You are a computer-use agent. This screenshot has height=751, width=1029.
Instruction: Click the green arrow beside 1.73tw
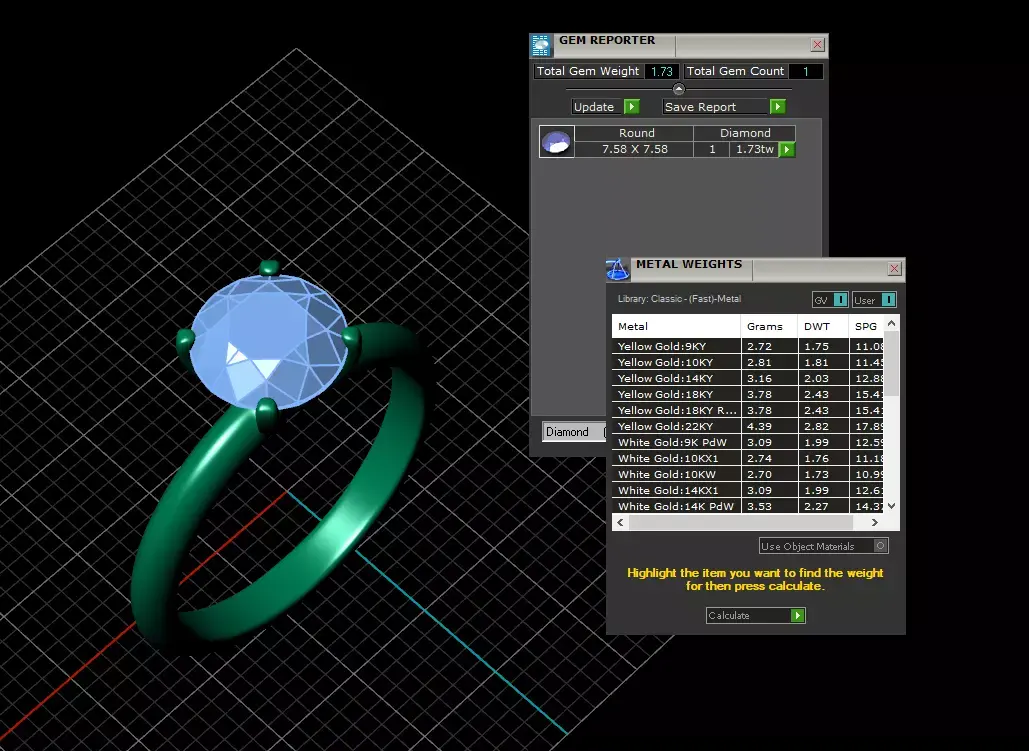787,150
